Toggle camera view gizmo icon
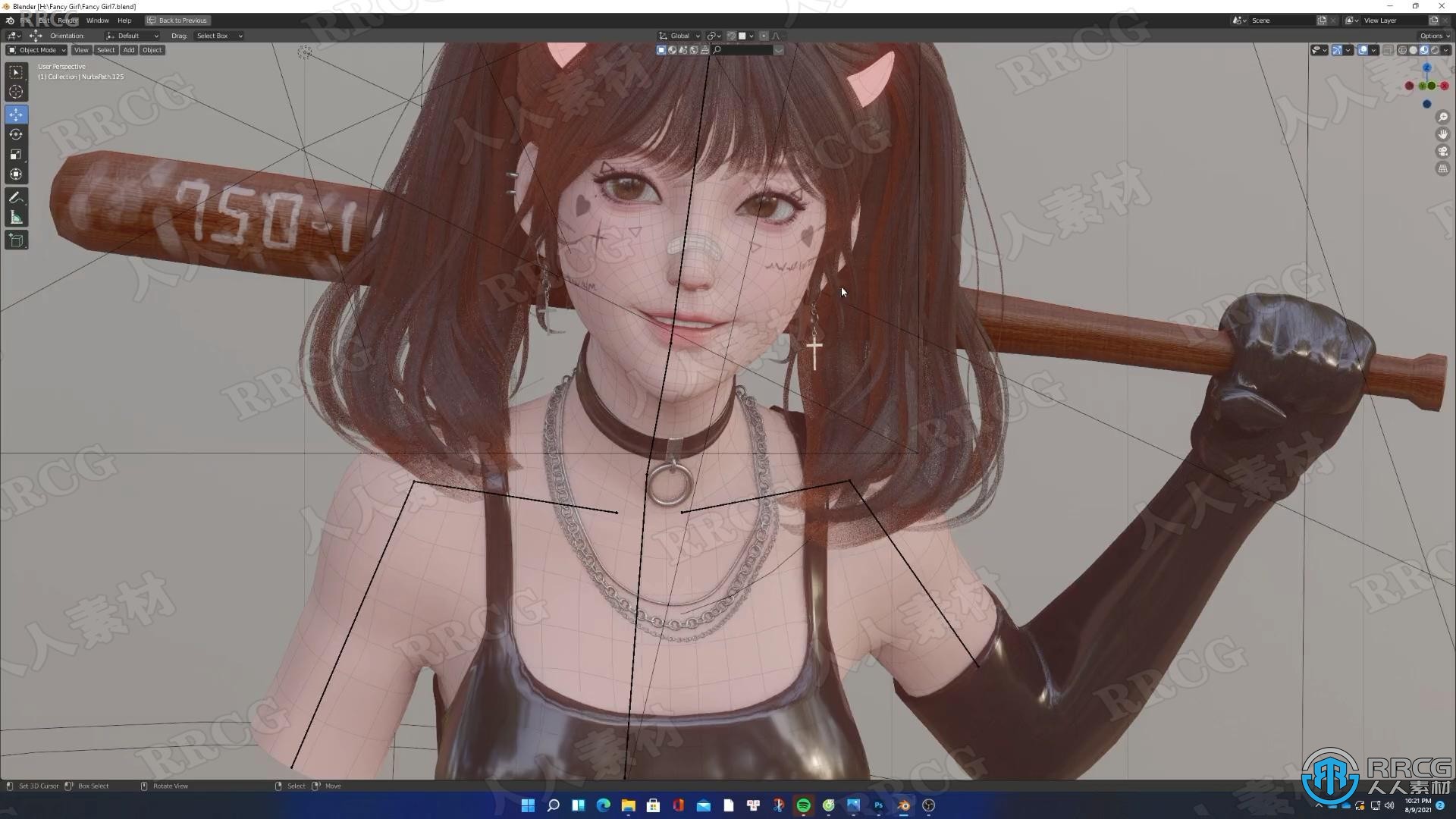Screen dimensions: 1456x819 [x=1443, y=152]
